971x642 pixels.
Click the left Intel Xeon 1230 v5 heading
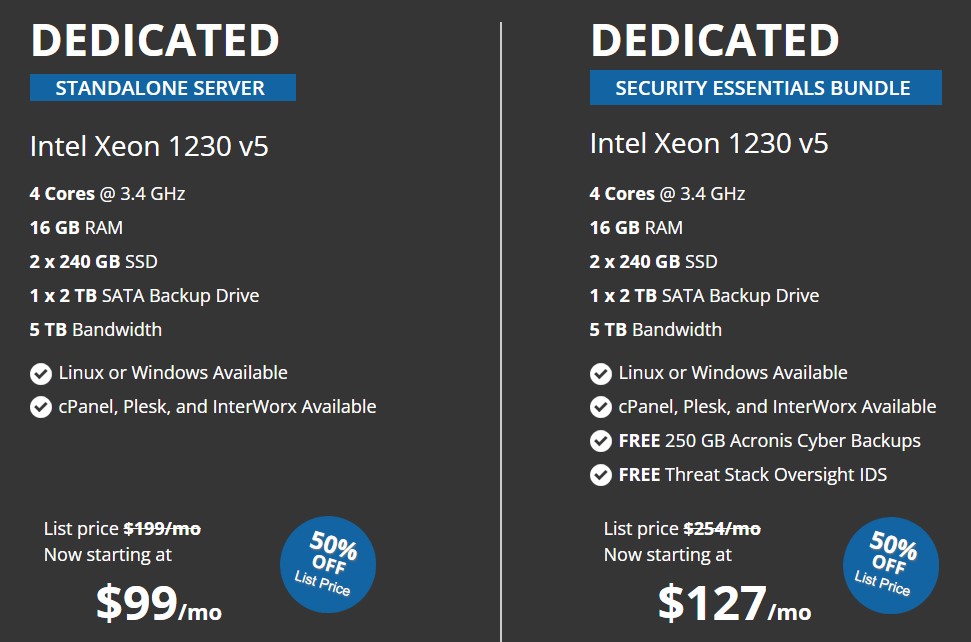[149, 147]
